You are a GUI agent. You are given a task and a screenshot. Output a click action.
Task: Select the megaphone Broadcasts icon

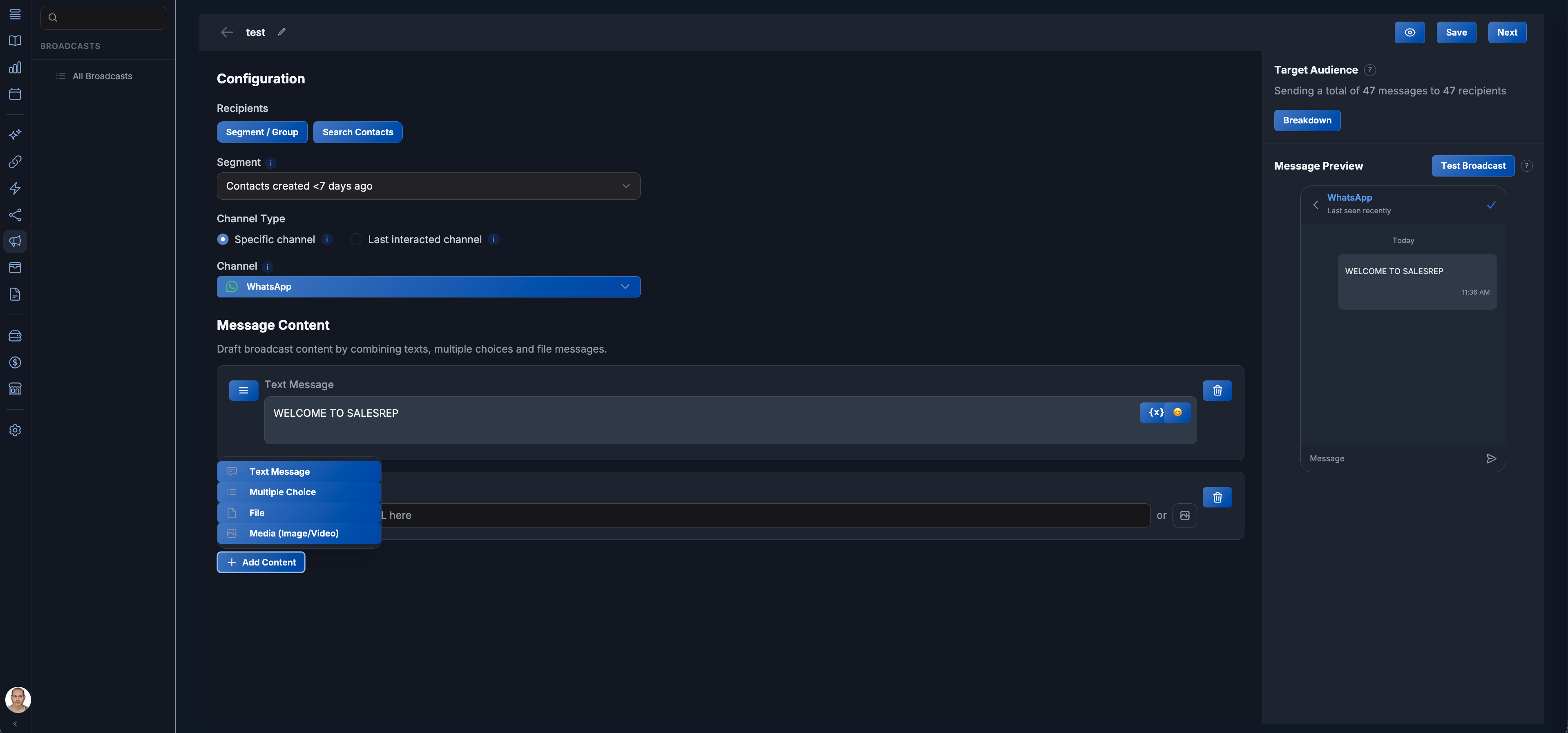(15, 241)
